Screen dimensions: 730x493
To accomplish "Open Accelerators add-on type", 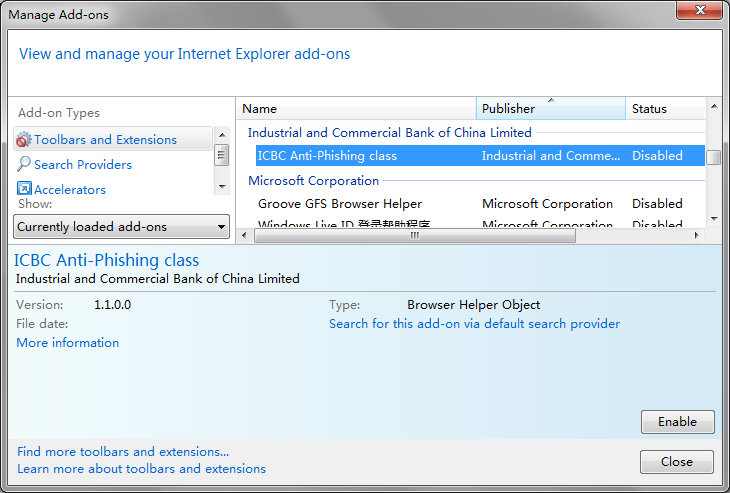I will point(70,189).
